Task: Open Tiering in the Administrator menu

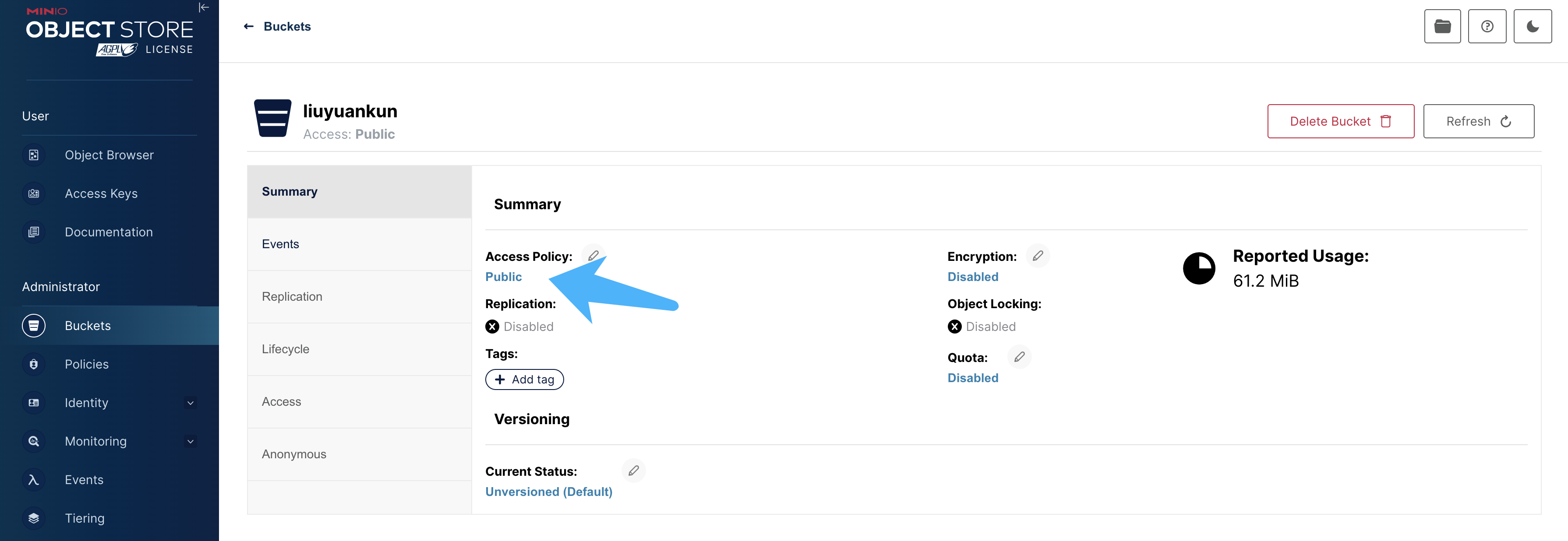Action: (85, 519)
